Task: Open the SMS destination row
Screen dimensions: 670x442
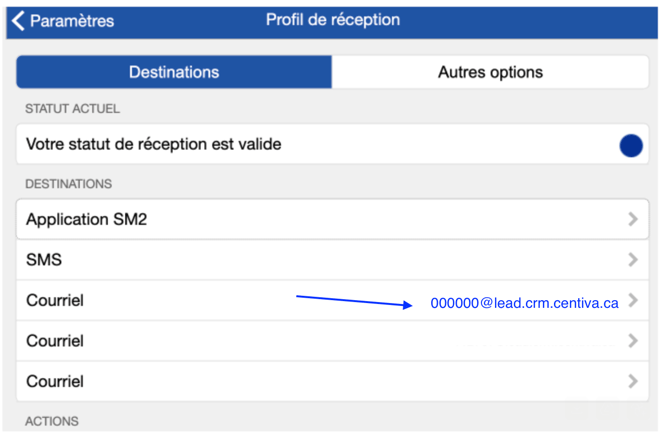Action: point(44,260)
